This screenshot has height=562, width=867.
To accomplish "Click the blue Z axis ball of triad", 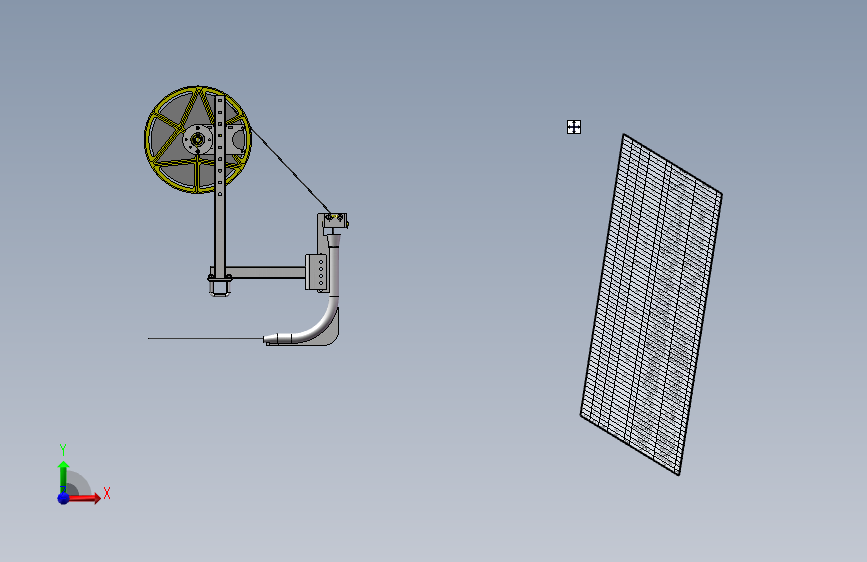I will pos(64,498).
